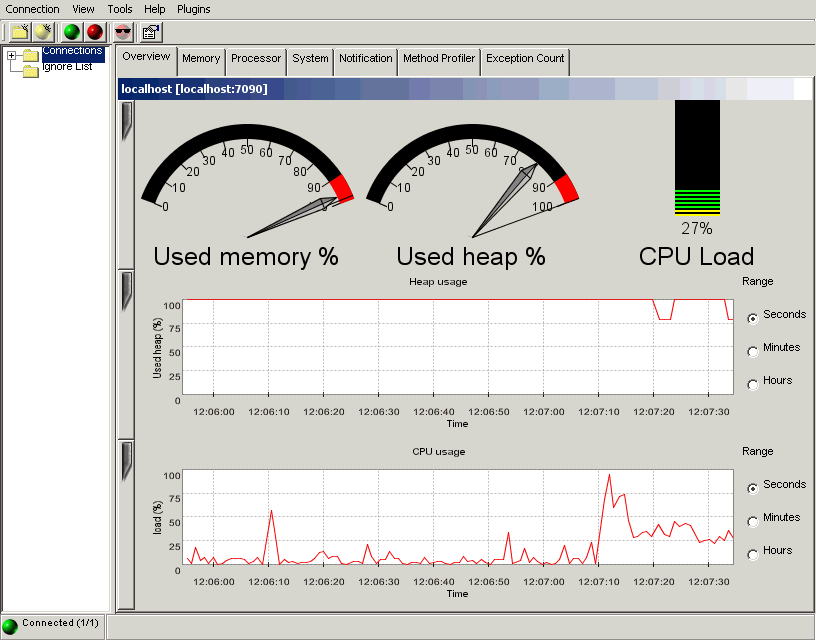
Task: Click inside the Heap usage chart
Action: click(458, 347)
